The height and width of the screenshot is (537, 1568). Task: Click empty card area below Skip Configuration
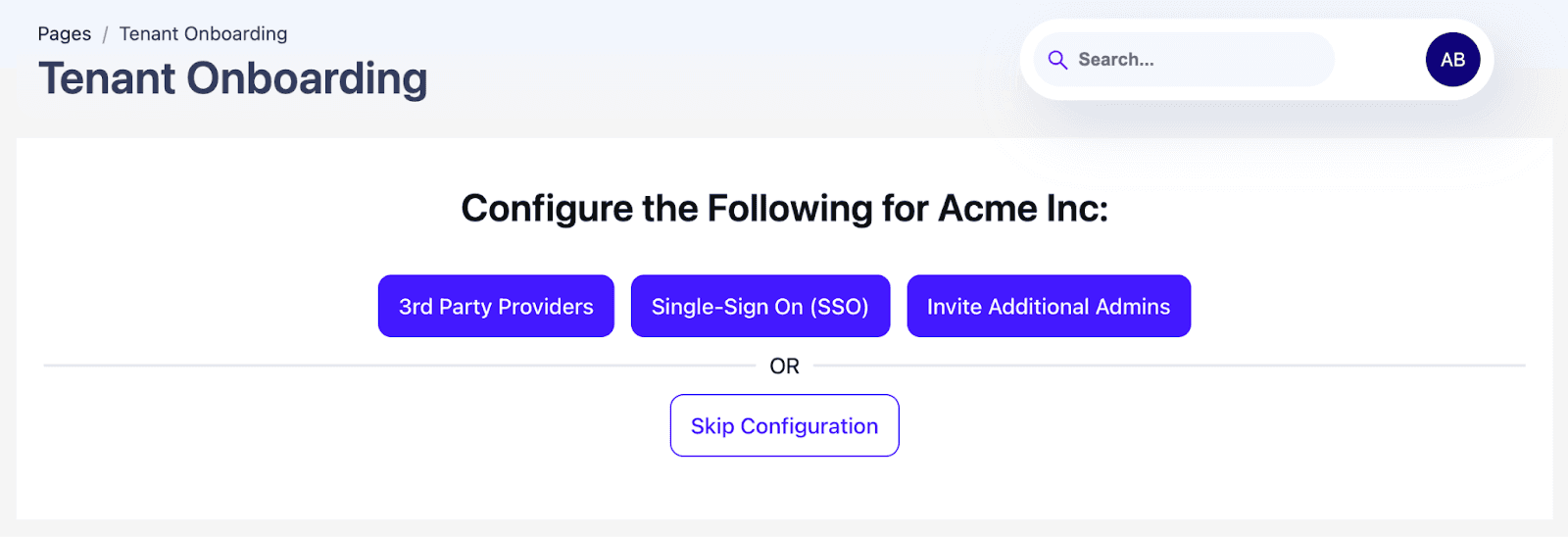pyautogui.click(x=784, y=488)
